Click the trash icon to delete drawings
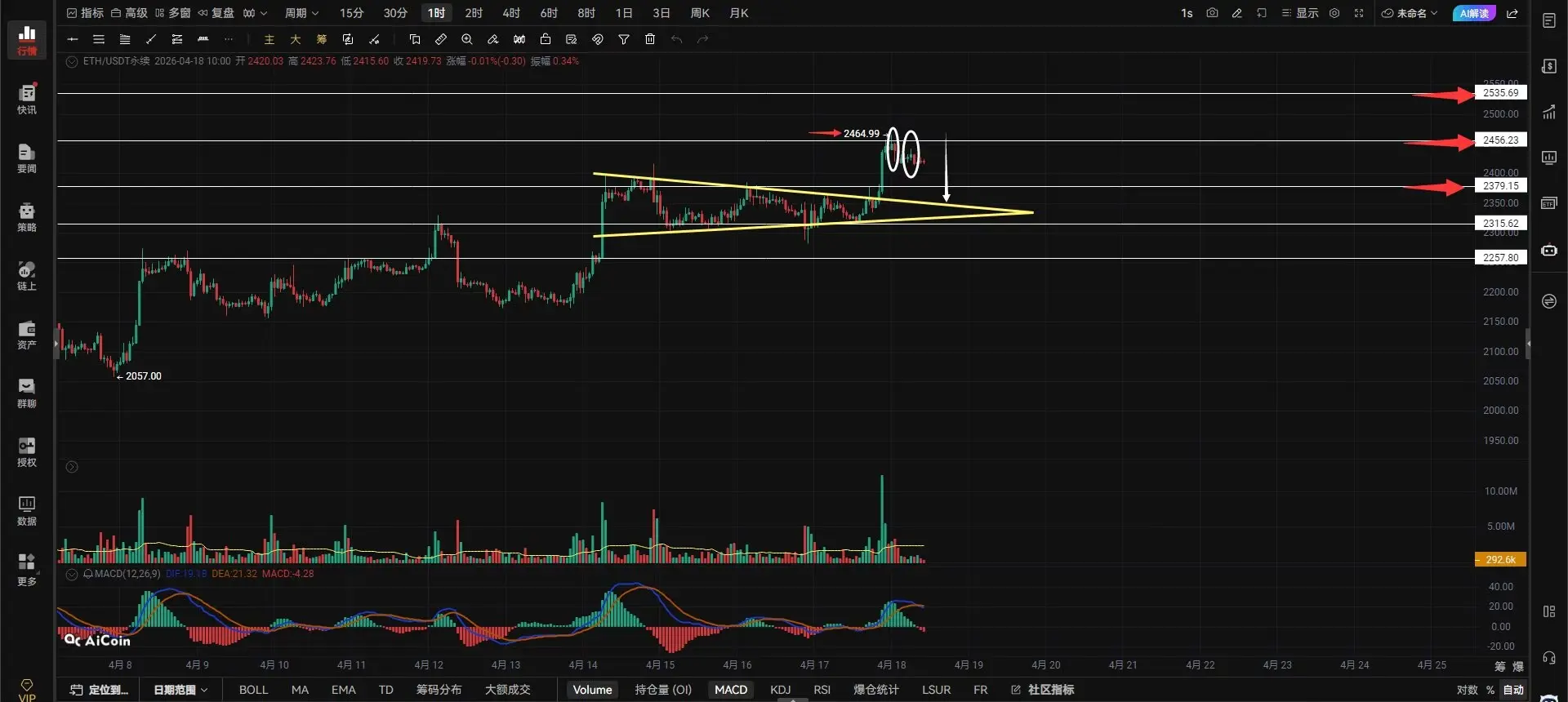The image size is (1568, 702). tap(650, 39)
